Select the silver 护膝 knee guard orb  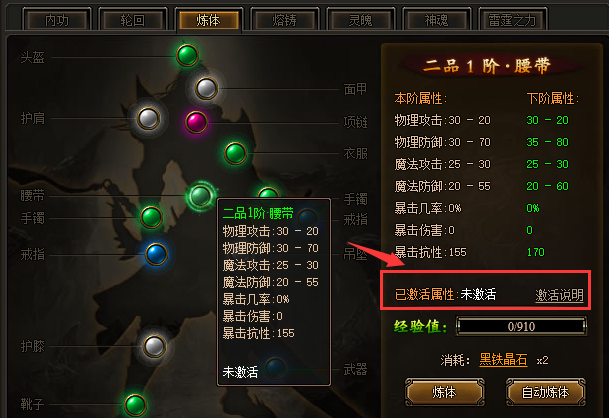(x=154, y=346)
